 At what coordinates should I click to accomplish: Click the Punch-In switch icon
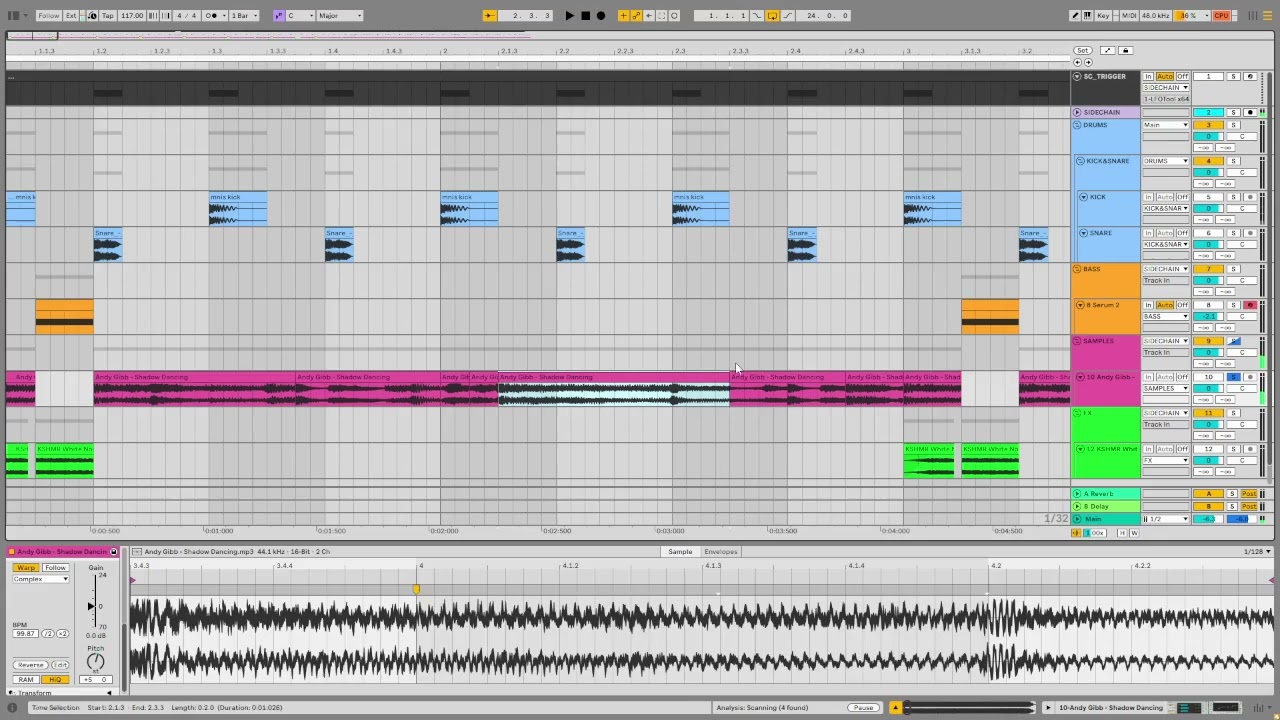tap(757, 15)
